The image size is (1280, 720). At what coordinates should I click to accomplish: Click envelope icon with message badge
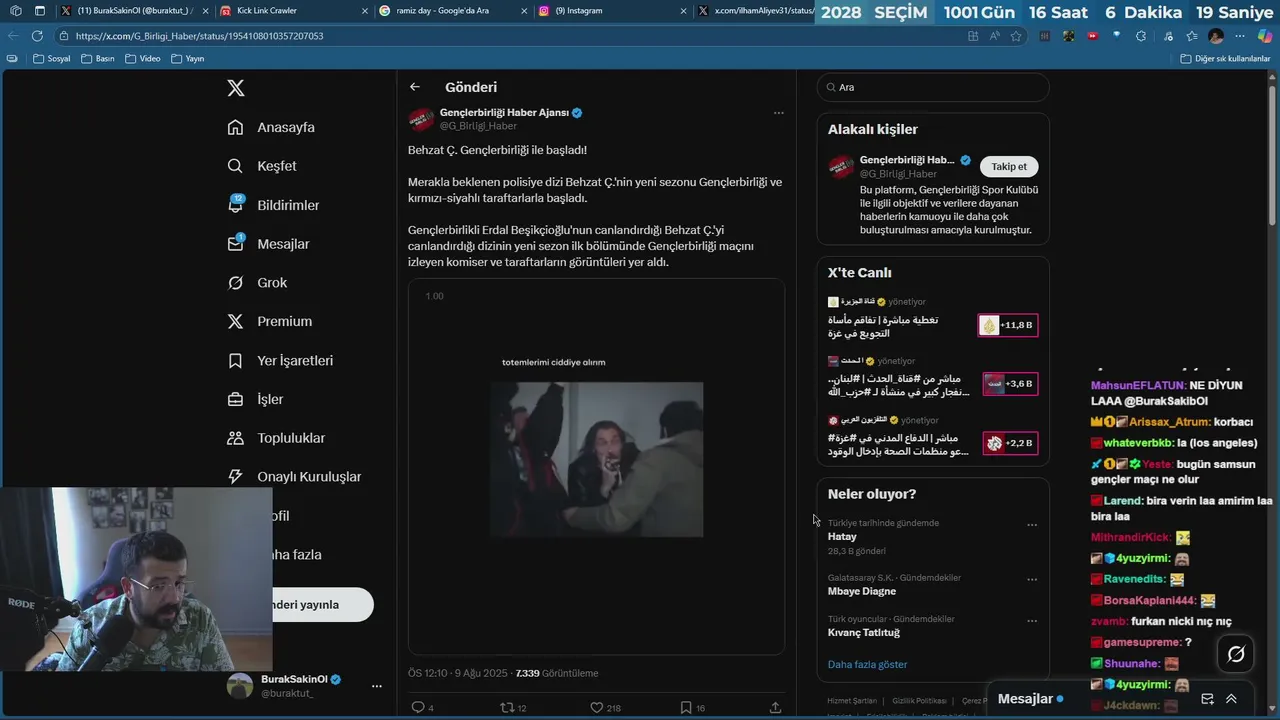click(236, 243)
